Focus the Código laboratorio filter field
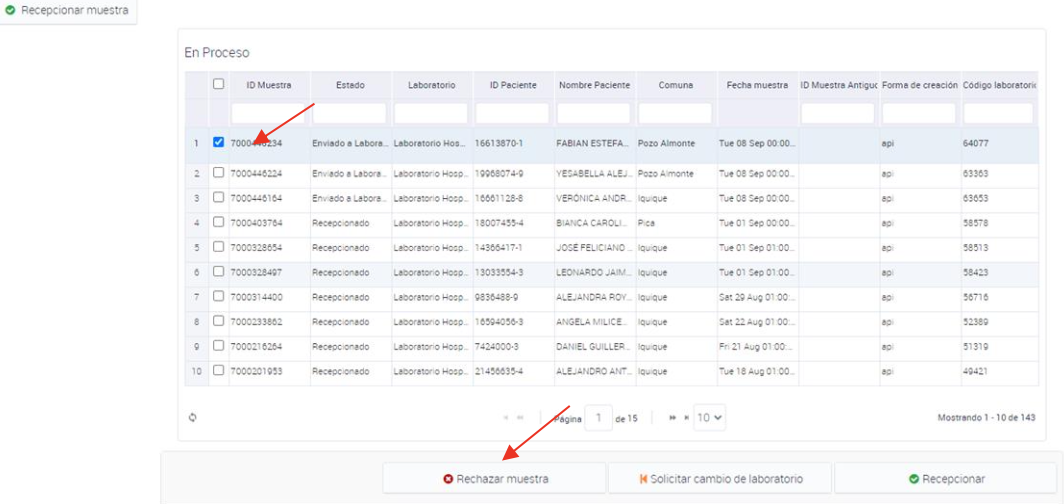The width and height of the screenshot is (1064, 504). (x=998, y=113)
